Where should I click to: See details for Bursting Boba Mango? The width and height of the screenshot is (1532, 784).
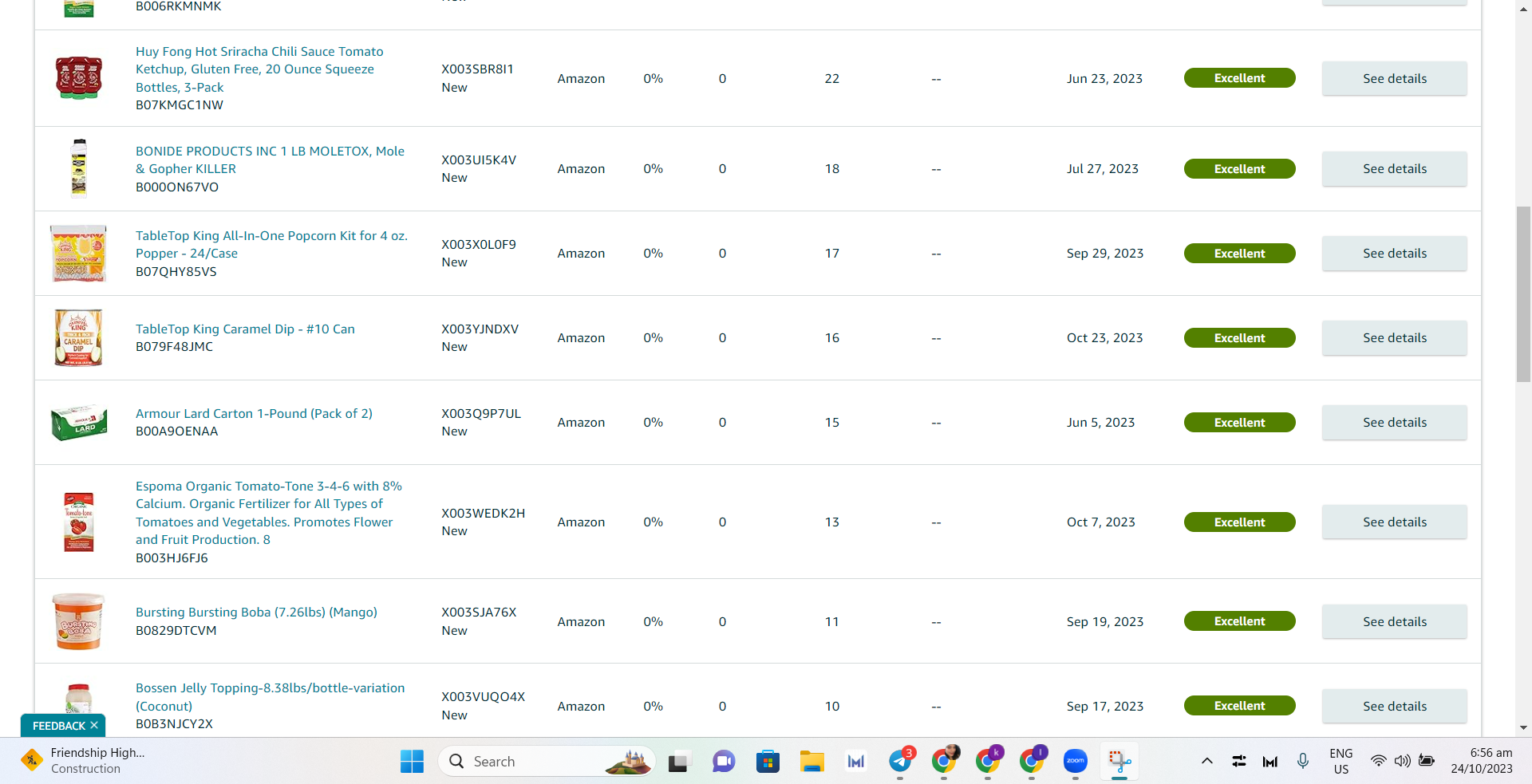[x=1395, y=621]
